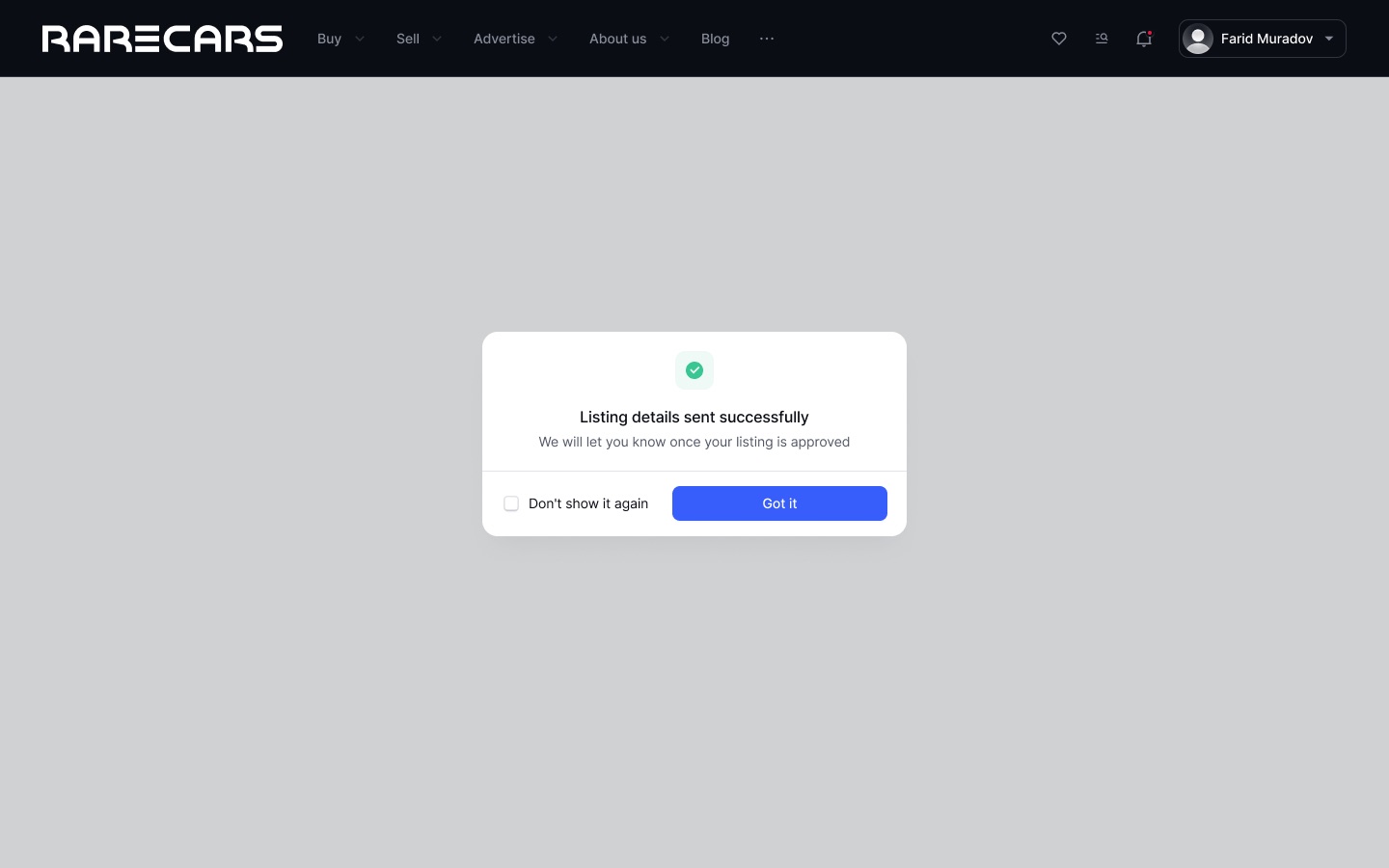Image resolution: width=1389 pixels, height=868 pixels.
Task: Click the Listing details sent successfully heading
Action: pyautogui.click(x=694, y=417)
